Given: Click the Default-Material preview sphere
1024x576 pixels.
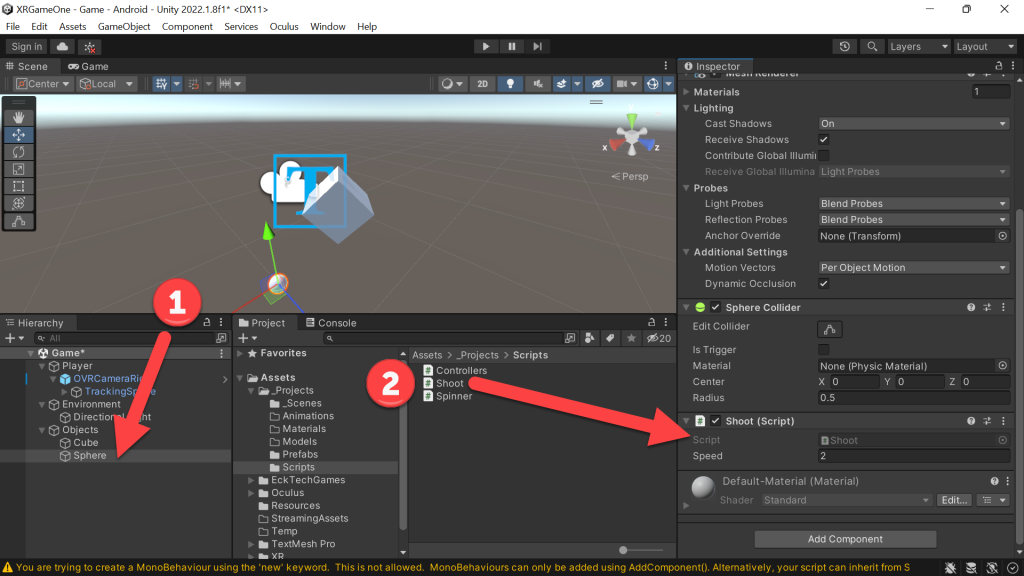Looking at the screenshot, I should click(x=703, y=487).
